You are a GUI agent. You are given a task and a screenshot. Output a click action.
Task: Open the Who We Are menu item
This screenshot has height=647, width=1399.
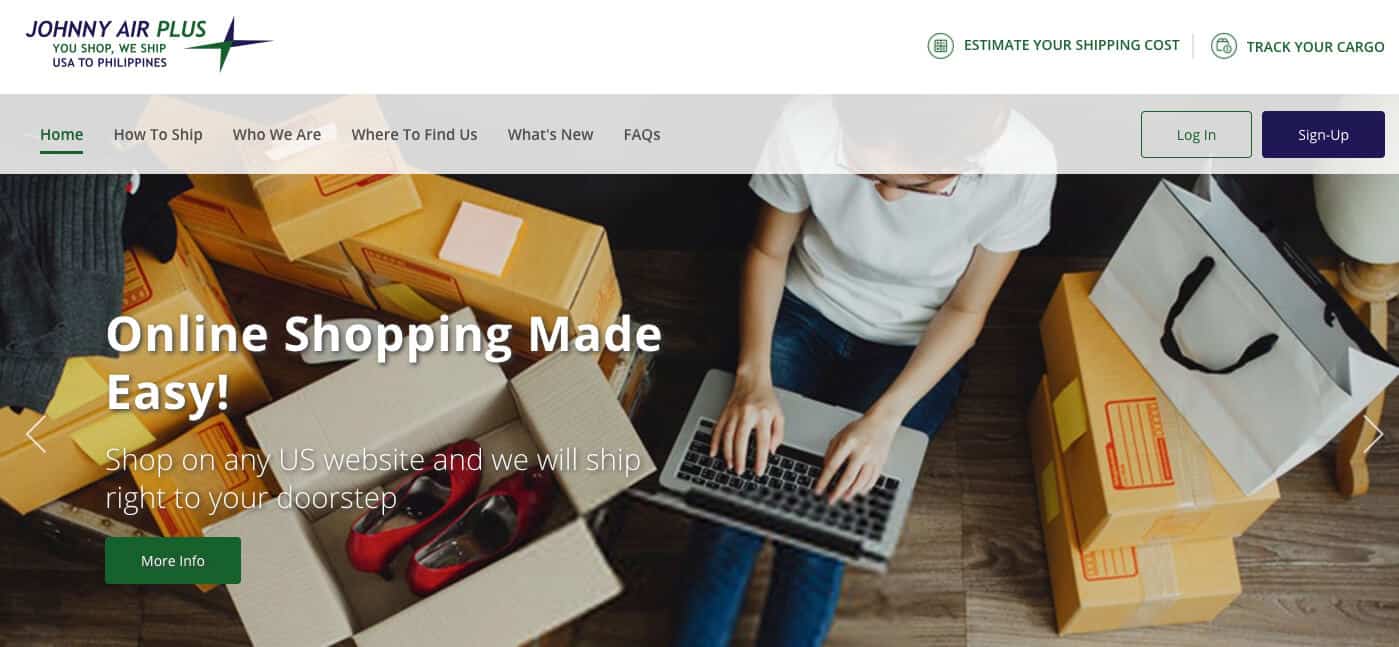(277, 134)
